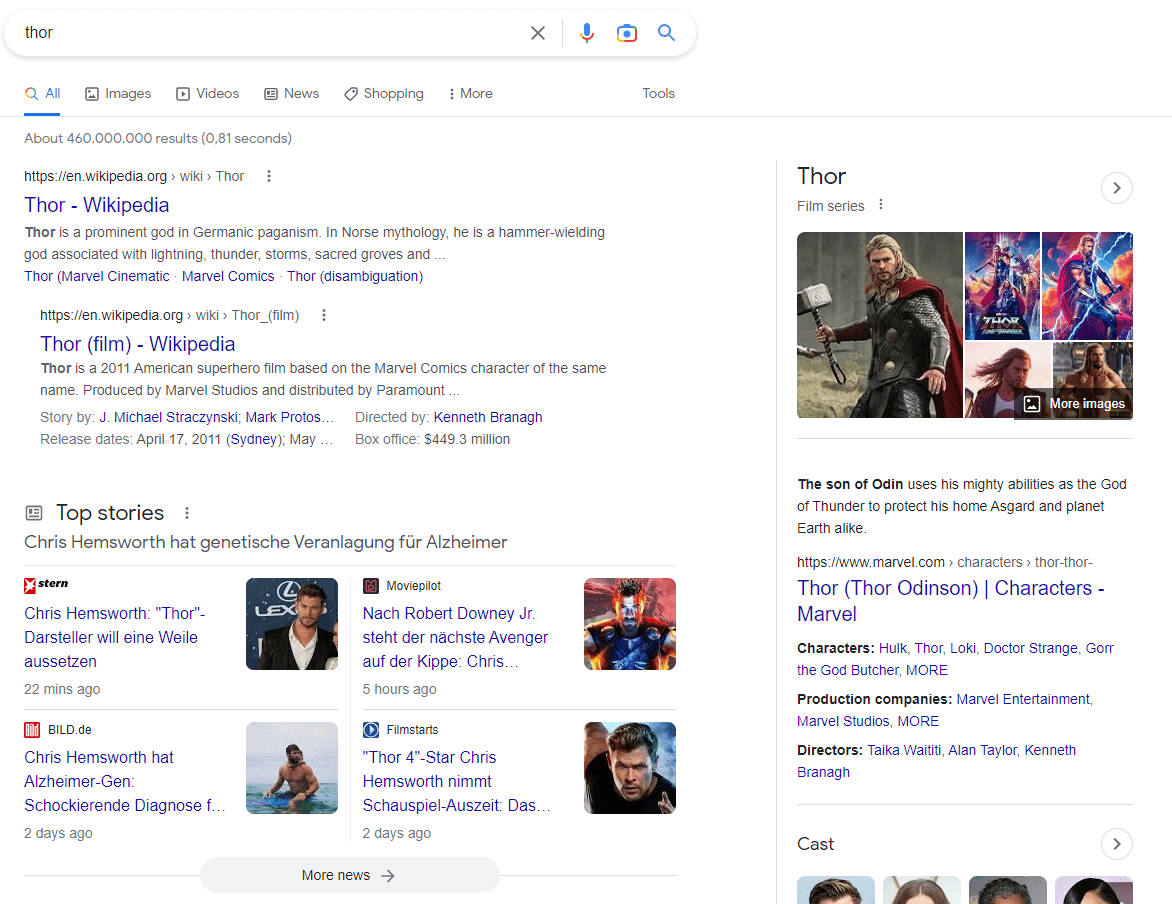Open Chris Hemsworth Lexus thumbnail in stern story
Image resolution: width=1172 pixels, height=904 pixels.
(x=292, y=624)
